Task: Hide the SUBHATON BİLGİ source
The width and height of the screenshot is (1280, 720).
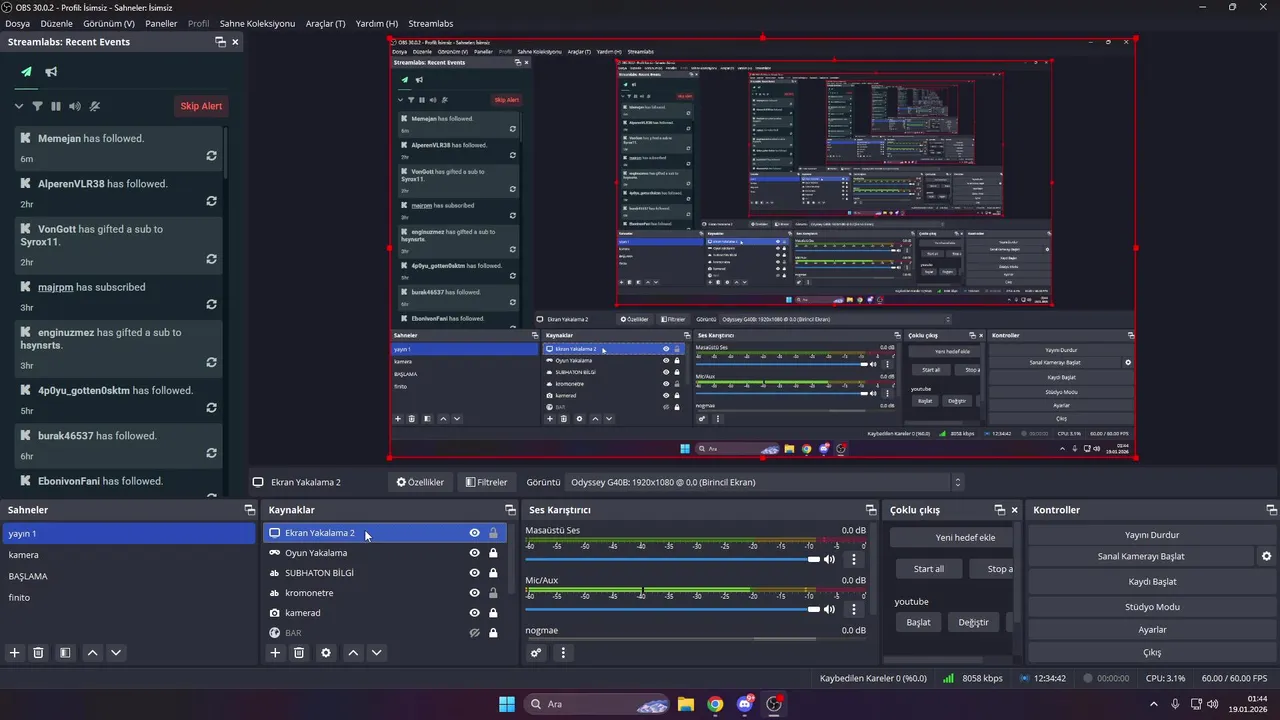Action: point(475,573)
